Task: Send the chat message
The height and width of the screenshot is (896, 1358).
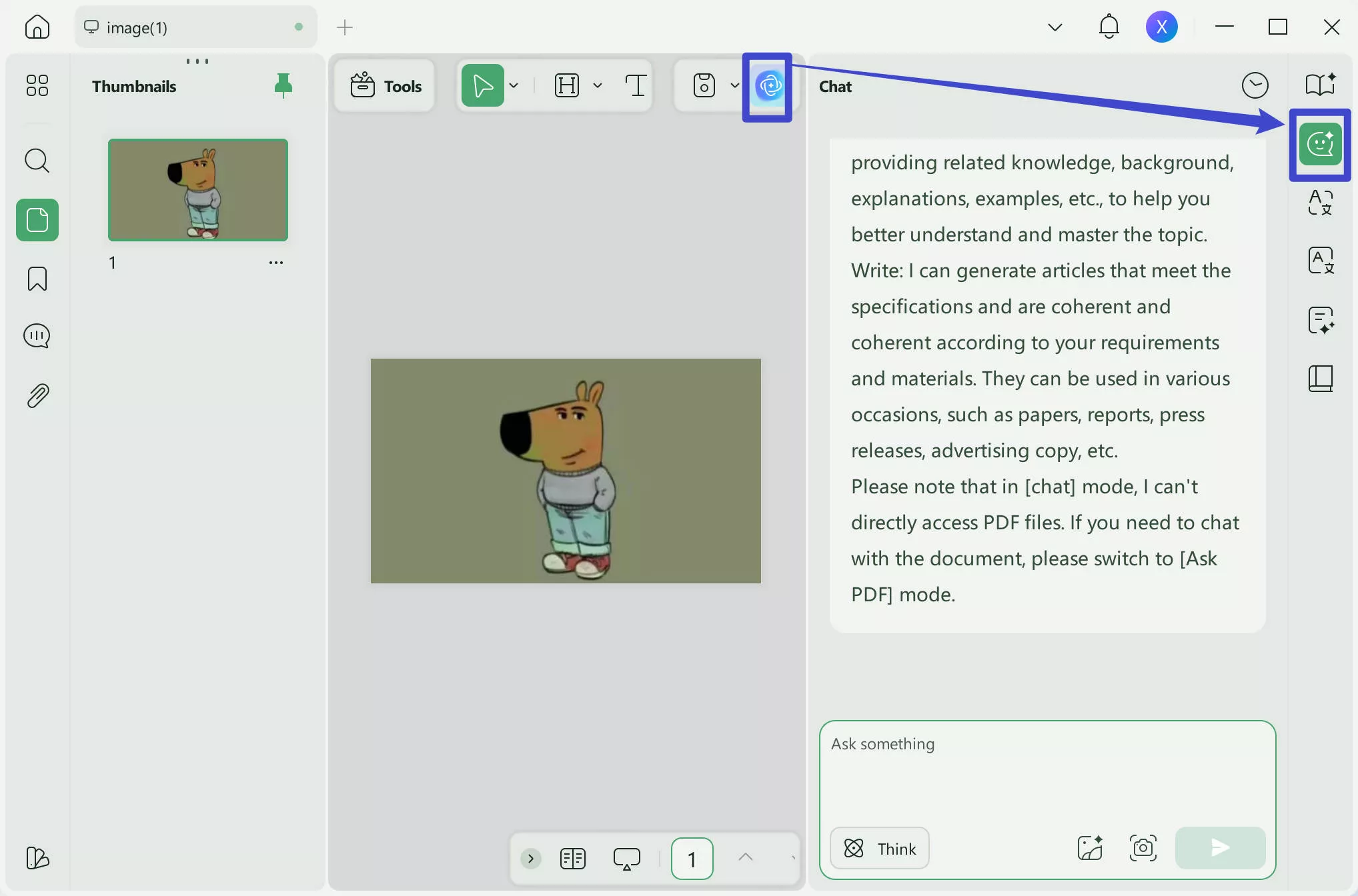Action: pyautogui.click(x=1220, y=848)
